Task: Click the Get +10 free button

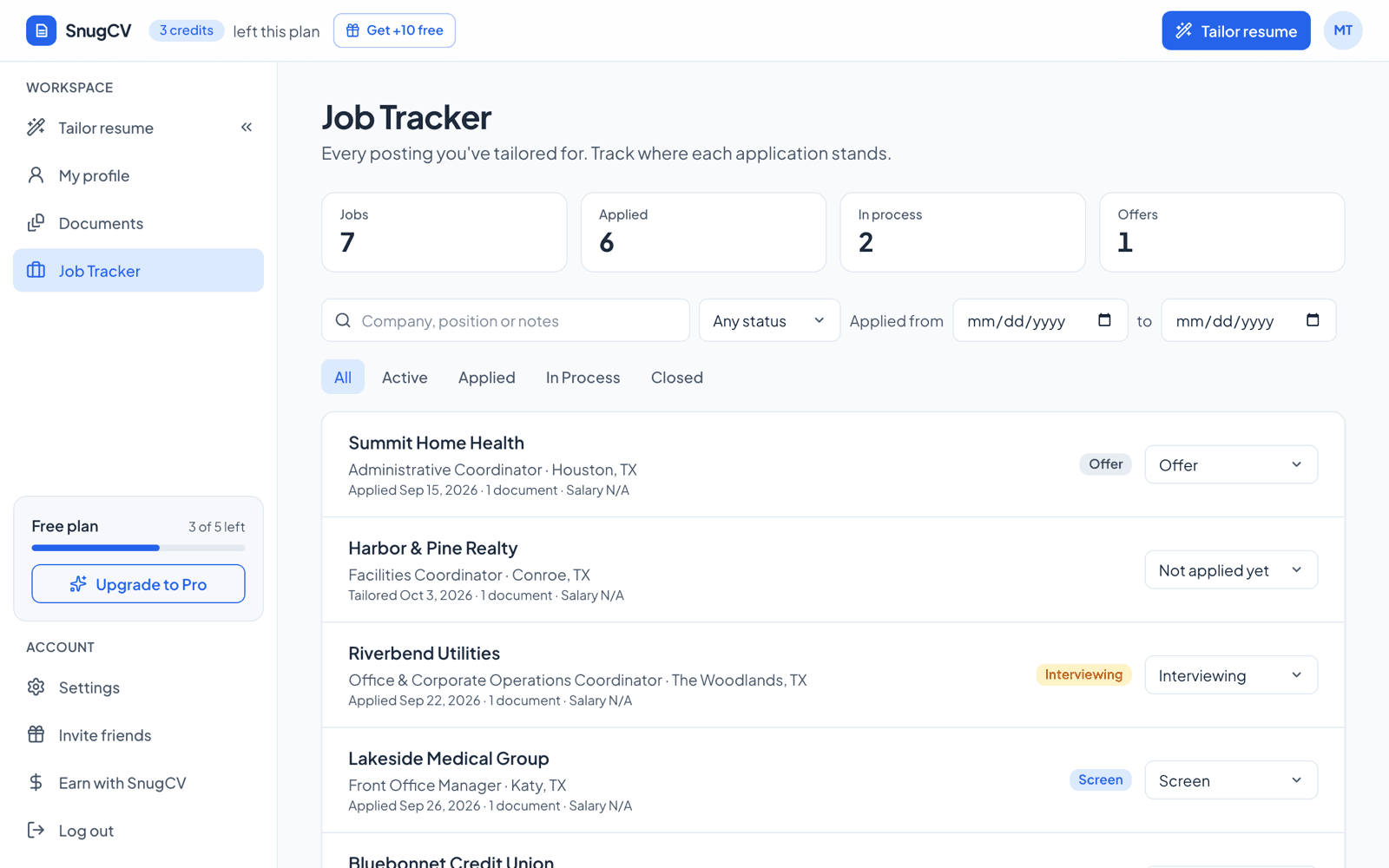Action: click(x=394, y=30)
